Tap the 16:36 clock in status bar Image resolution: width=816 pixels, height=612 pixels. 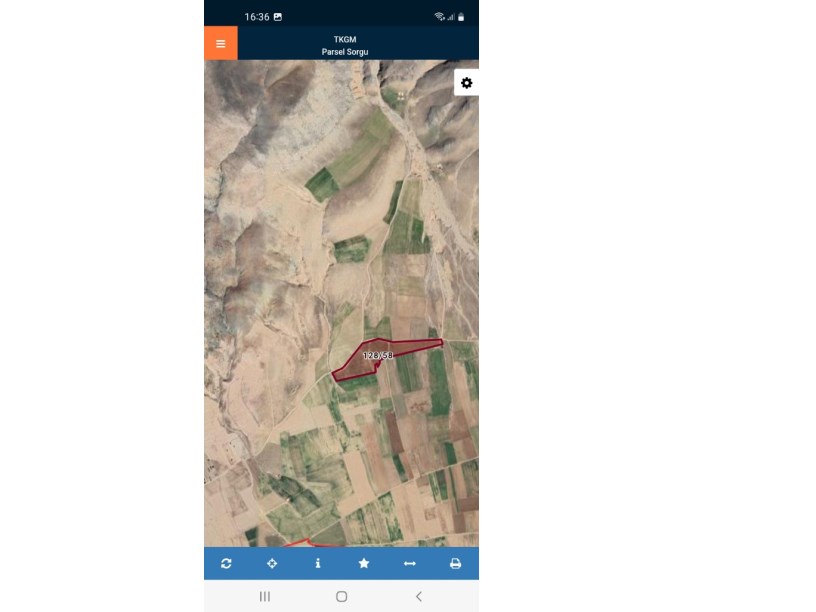pos(257,17)
